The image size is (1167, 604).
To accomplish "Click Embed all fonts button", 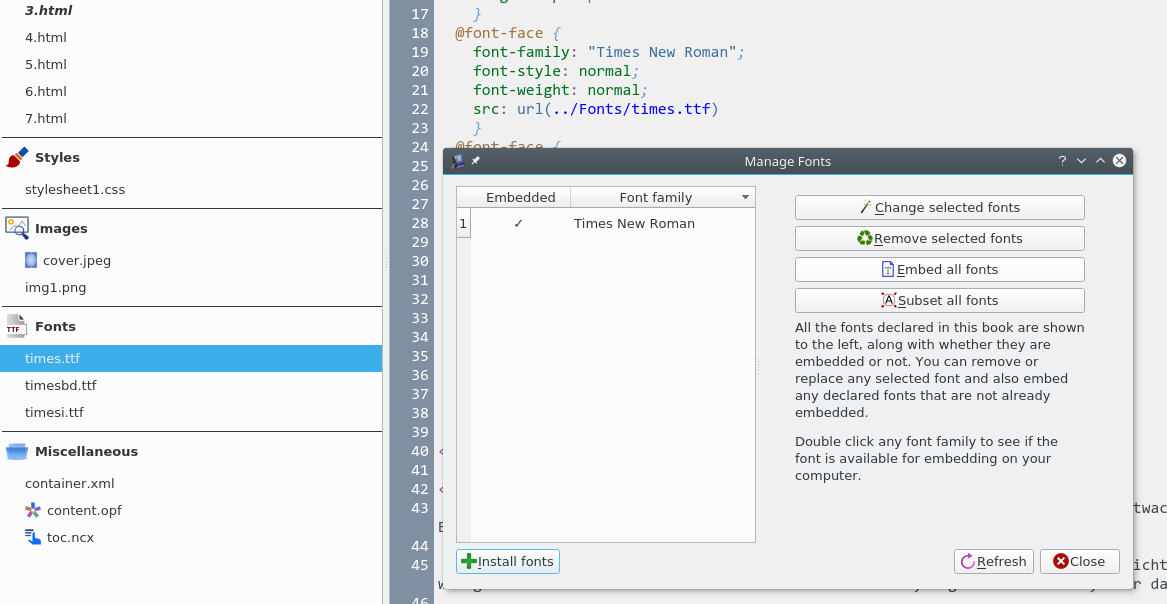I will tap(939, 270).
